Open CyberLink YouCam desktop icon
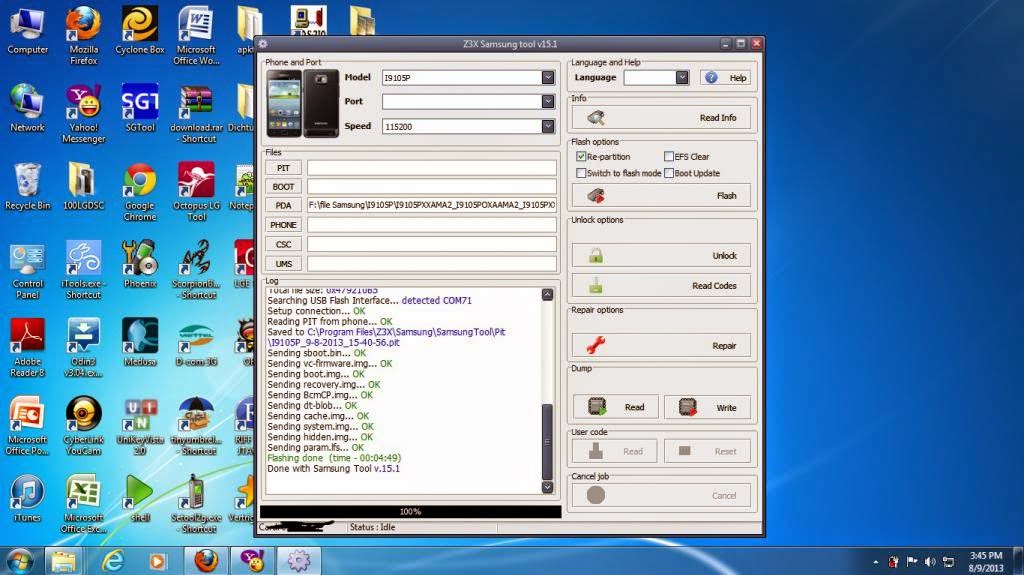 click(x=84, y=425)
